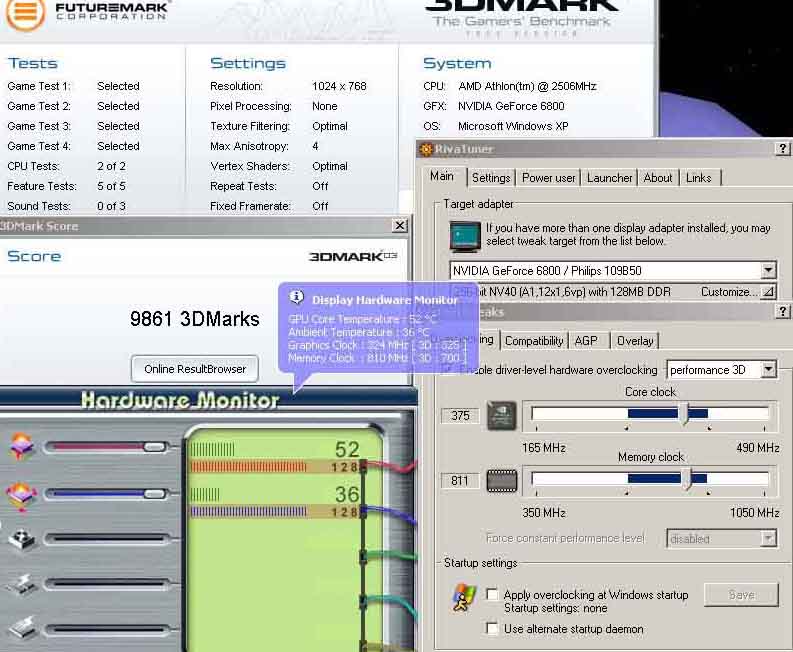The height and width of the screenshot is (652, 793).
Task: Open the About tab
Action: (658, 178)
